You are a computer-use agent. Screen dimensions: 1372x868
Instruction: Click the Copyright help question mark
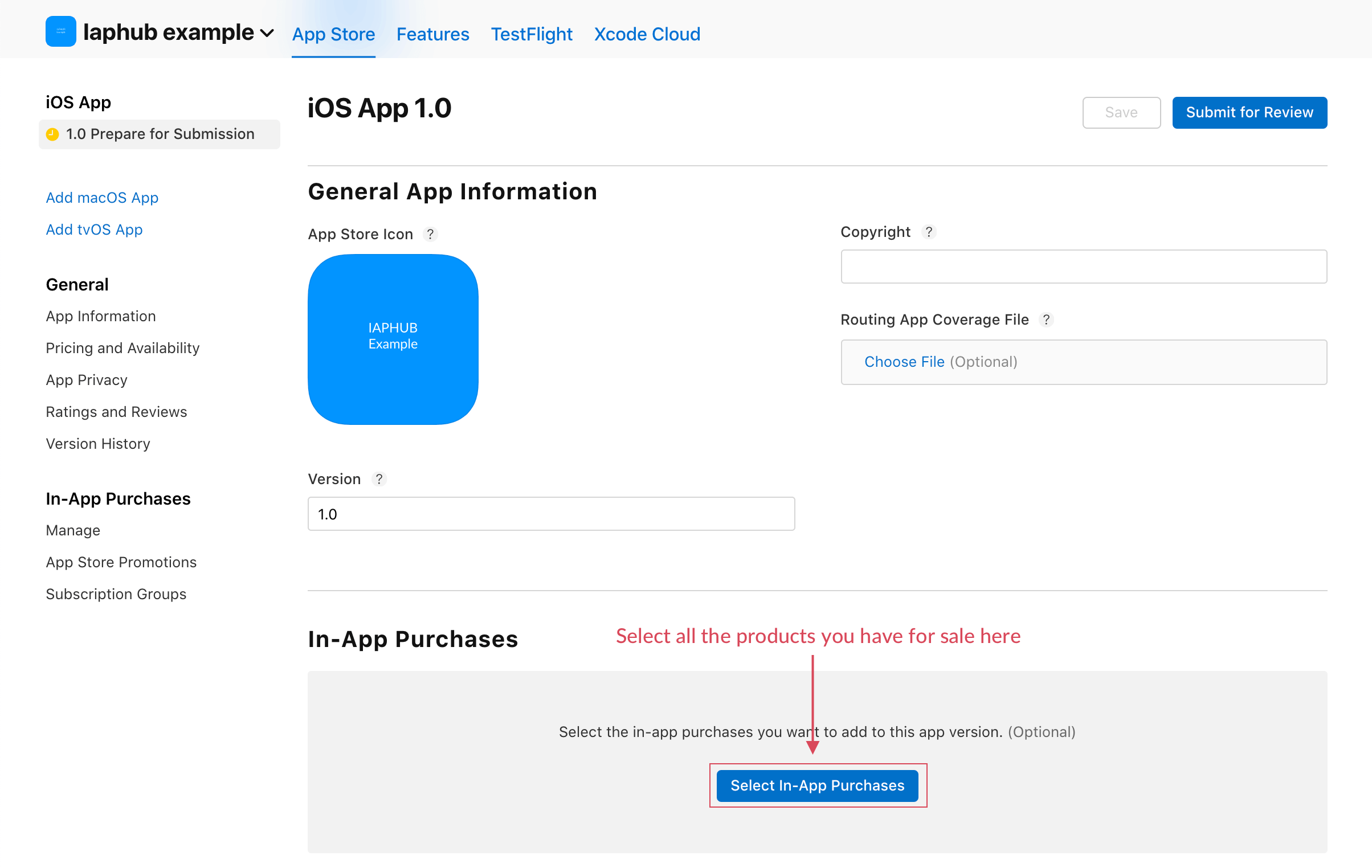tap(929, 232)
